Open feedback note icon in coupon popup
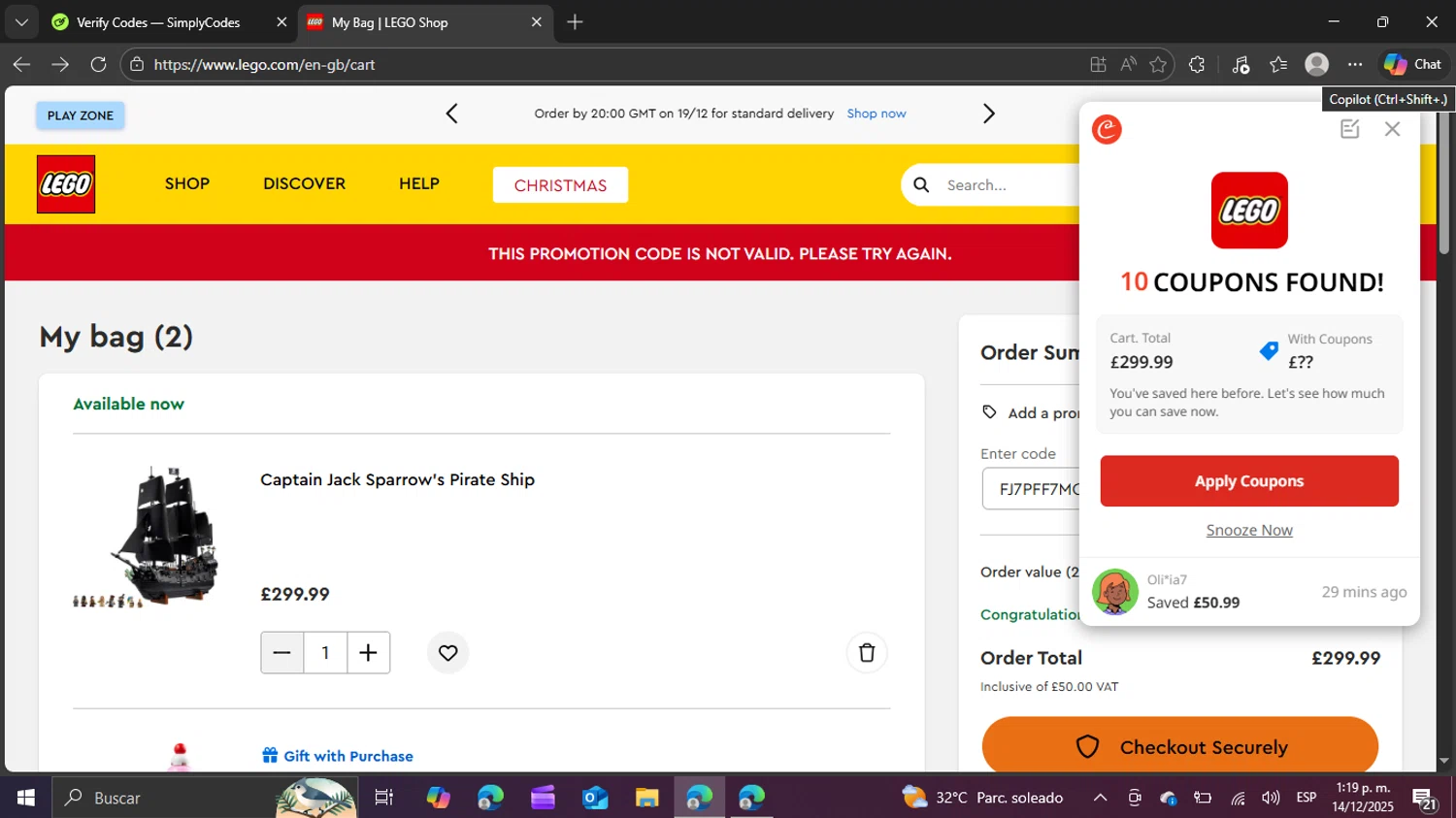The image size is (1456, 818). coord(1349,129)
